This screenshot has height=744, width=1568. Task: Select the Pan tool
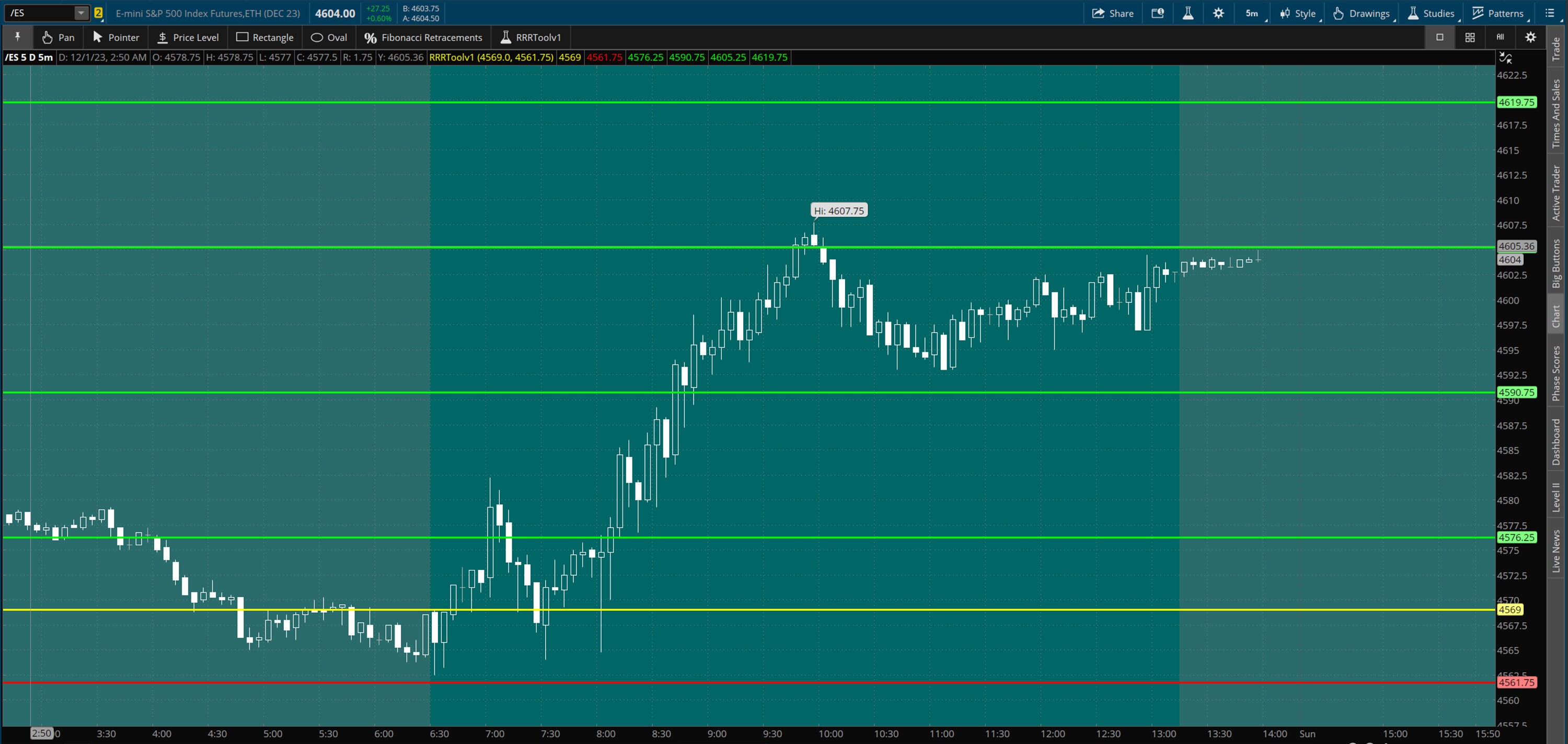click(58, 37)
